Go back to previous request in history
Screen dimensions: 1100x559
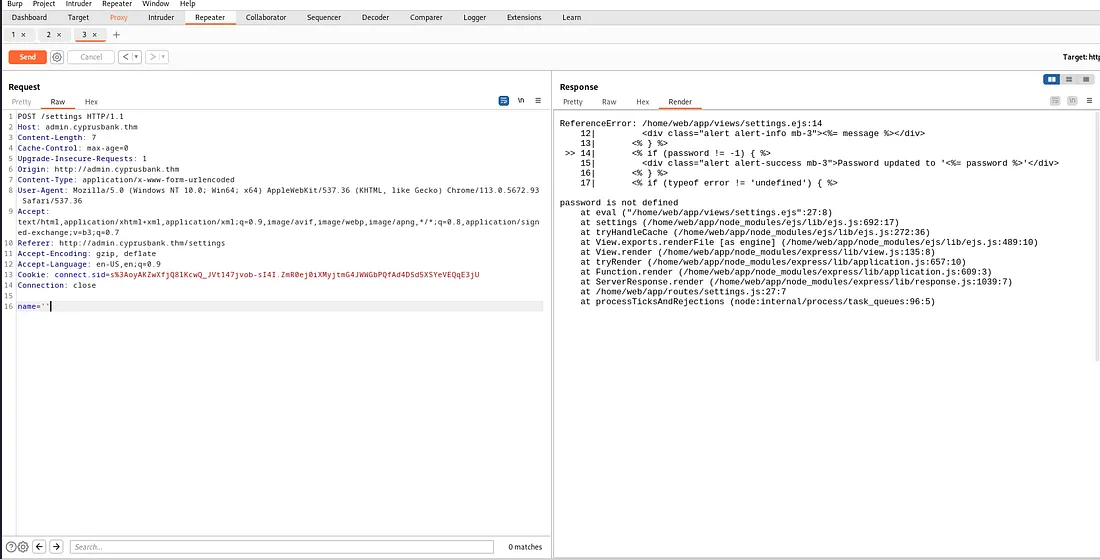click(x=125, y=57)
